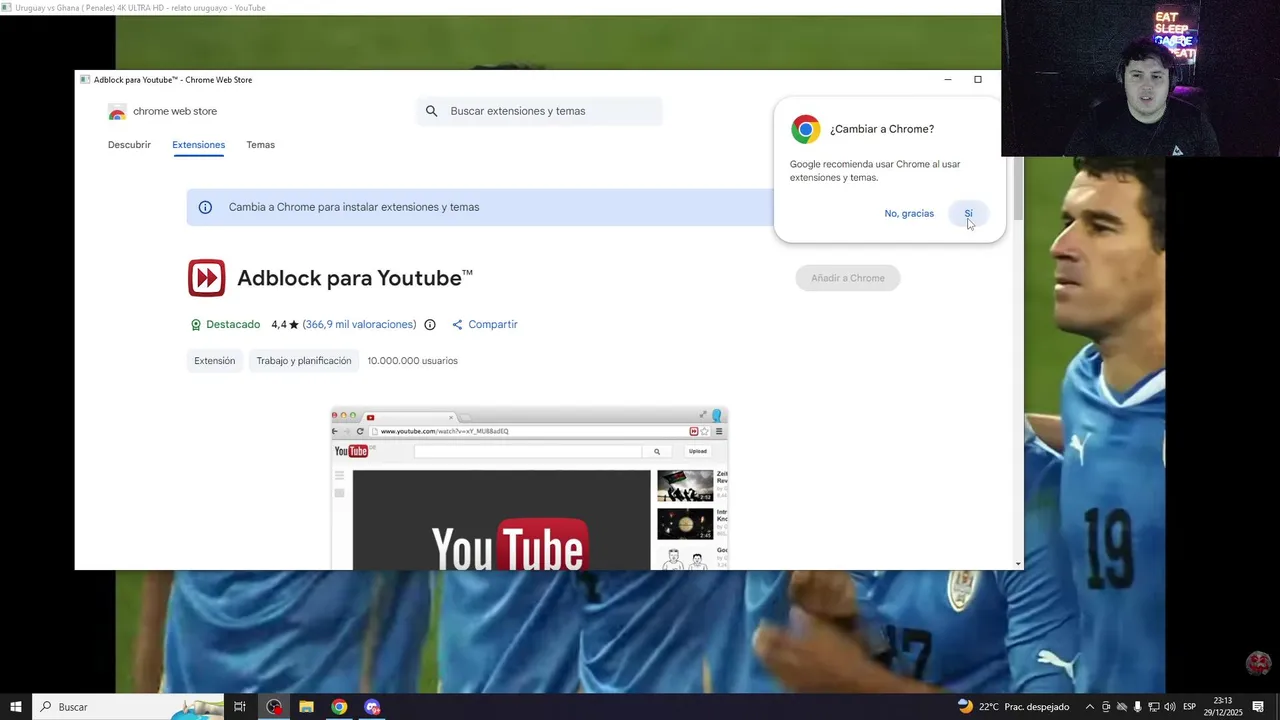This screenshot has height=720, width=1280.
Task: Click the microphone tray icon
Action: coord(1138,707)
